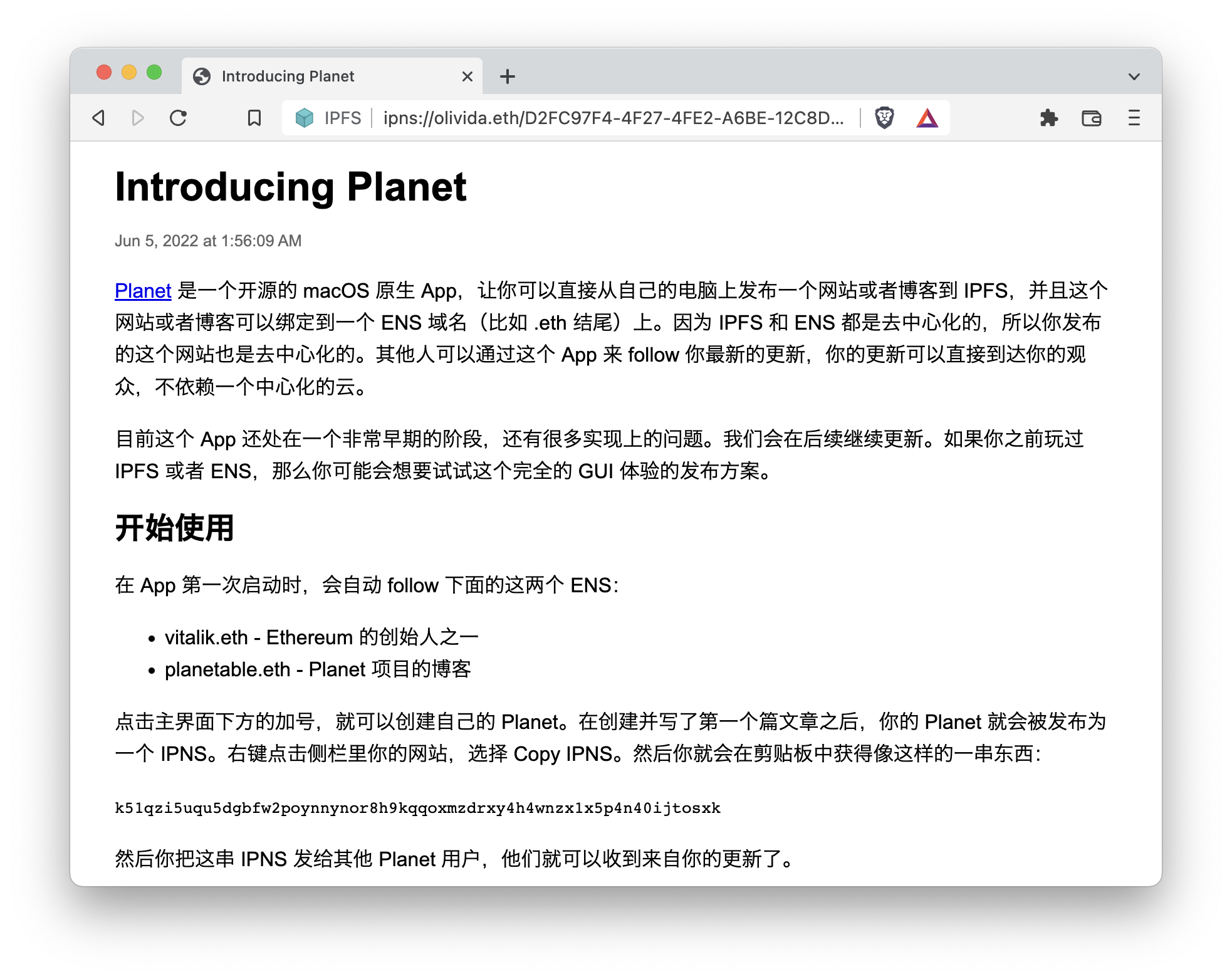Open the extensions puzzle icon
Image resolution: width=1232 pixels, height=979 pixels.
(x=1048, y=118)
